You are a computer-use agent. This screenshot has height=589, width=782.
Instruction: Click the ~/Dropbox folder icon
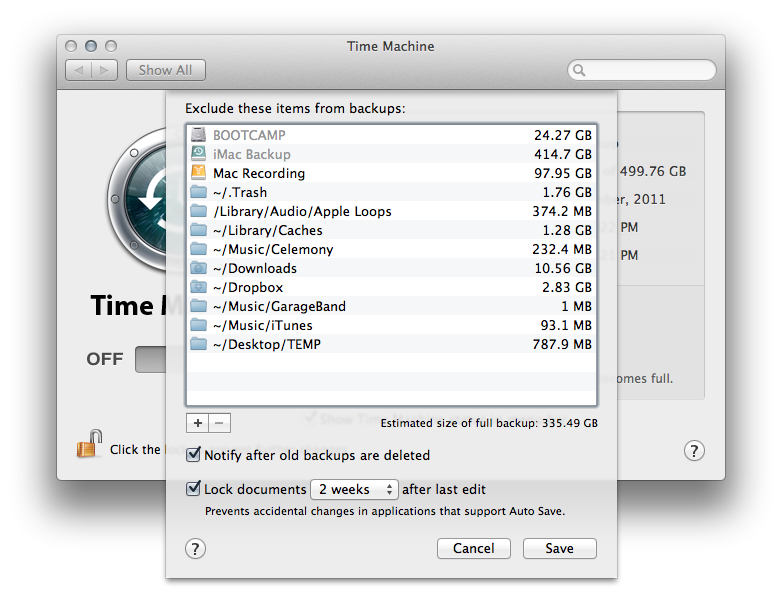point(198,287)
